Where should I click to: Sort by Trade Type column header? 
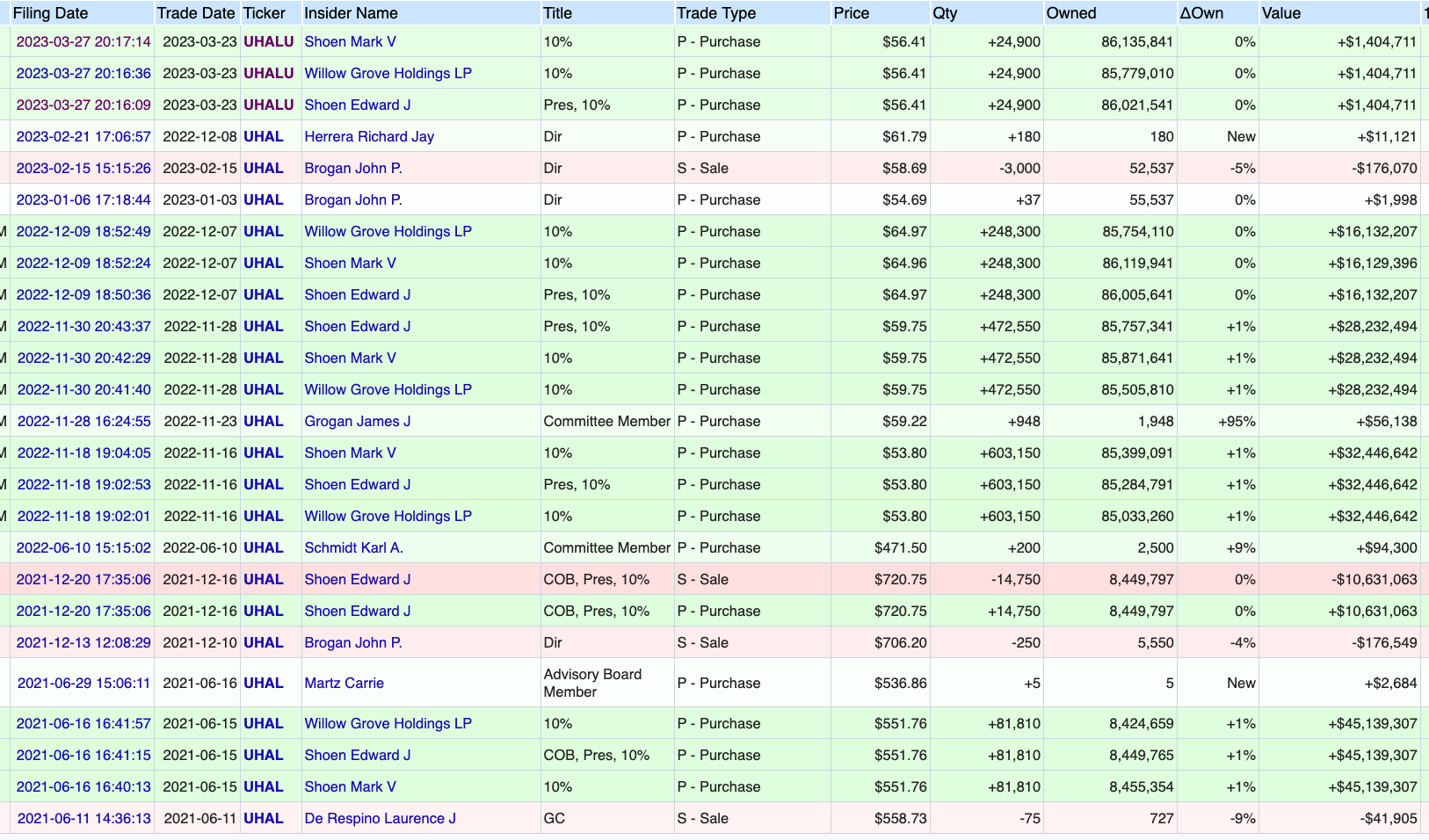pyautogui.click(x=716, y=13)
